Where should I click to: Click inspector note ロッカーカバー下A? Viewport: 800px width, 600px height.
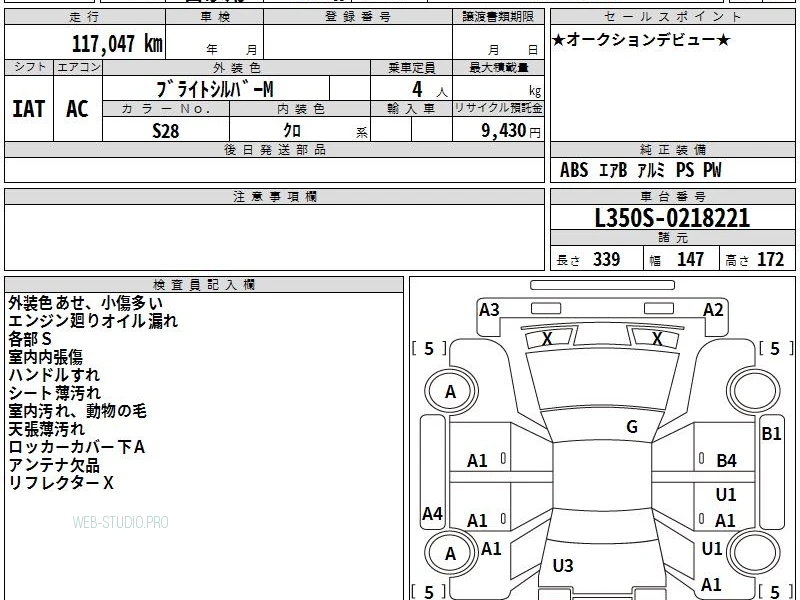pos(77,447)
